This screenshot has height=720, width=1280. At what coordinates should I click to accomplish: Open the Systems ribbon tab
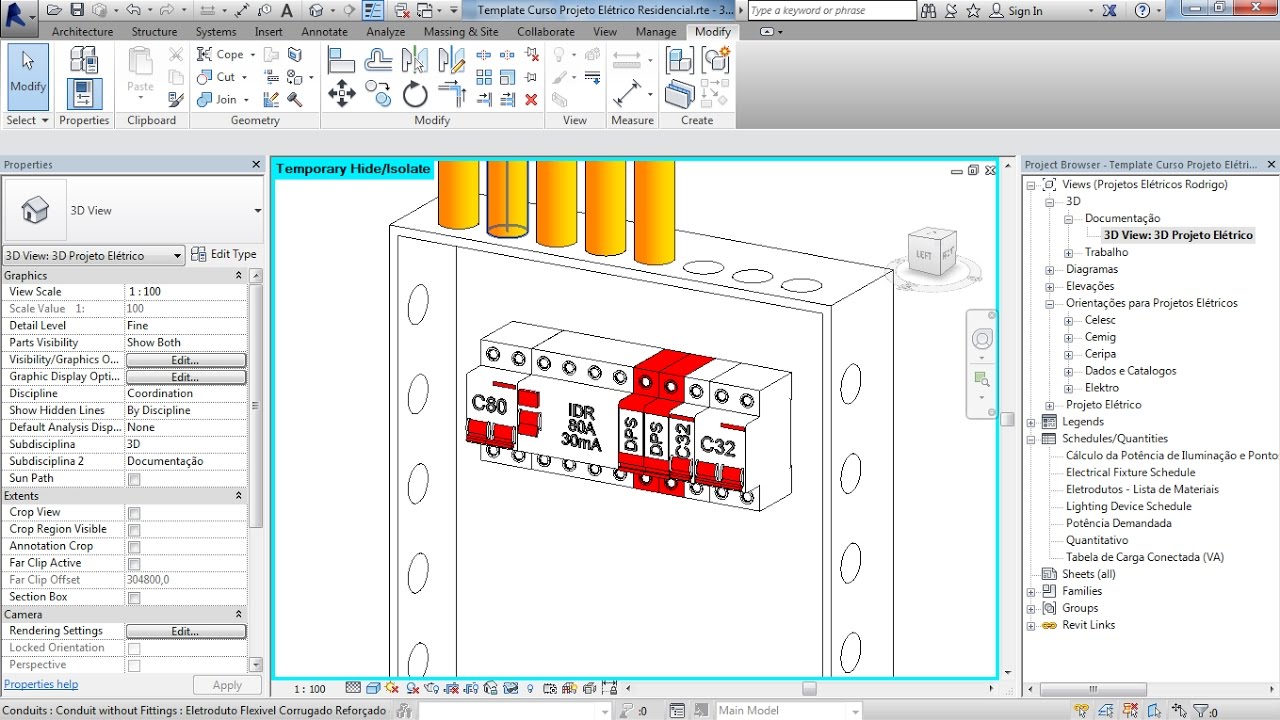[x=216, y=32]
